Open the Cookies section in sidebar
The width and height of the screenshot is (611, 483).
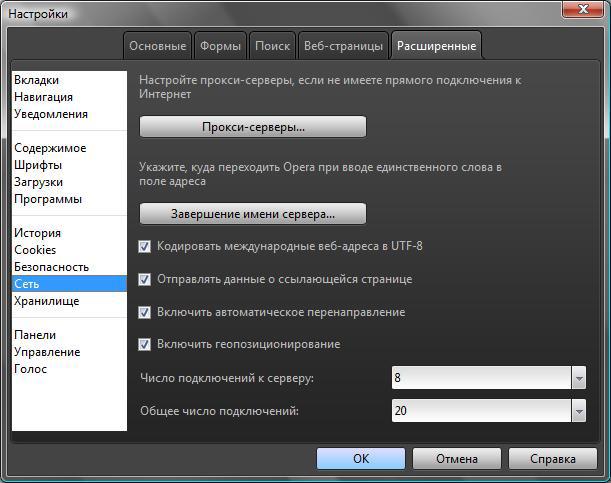(x=35, y=250)
